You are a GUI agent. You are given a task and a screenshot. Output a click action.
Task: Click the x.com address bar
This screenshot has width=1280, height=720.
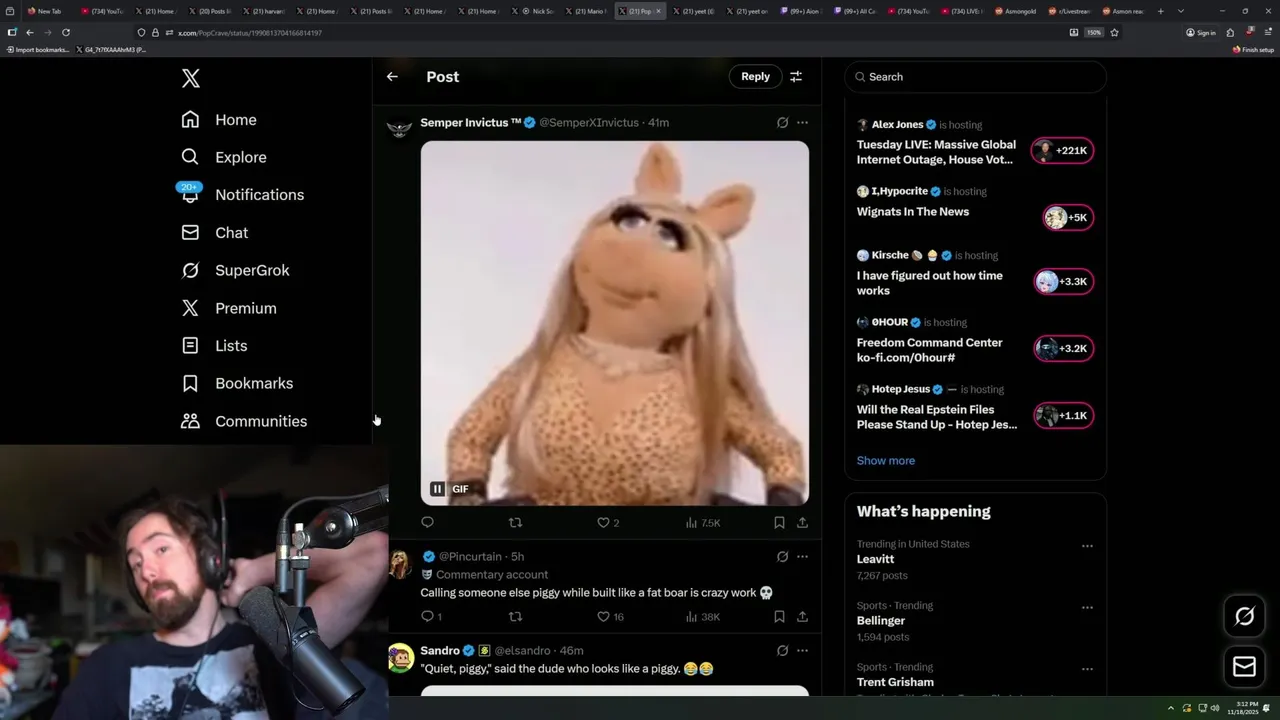pyautogui.click(x=600, y=33)
